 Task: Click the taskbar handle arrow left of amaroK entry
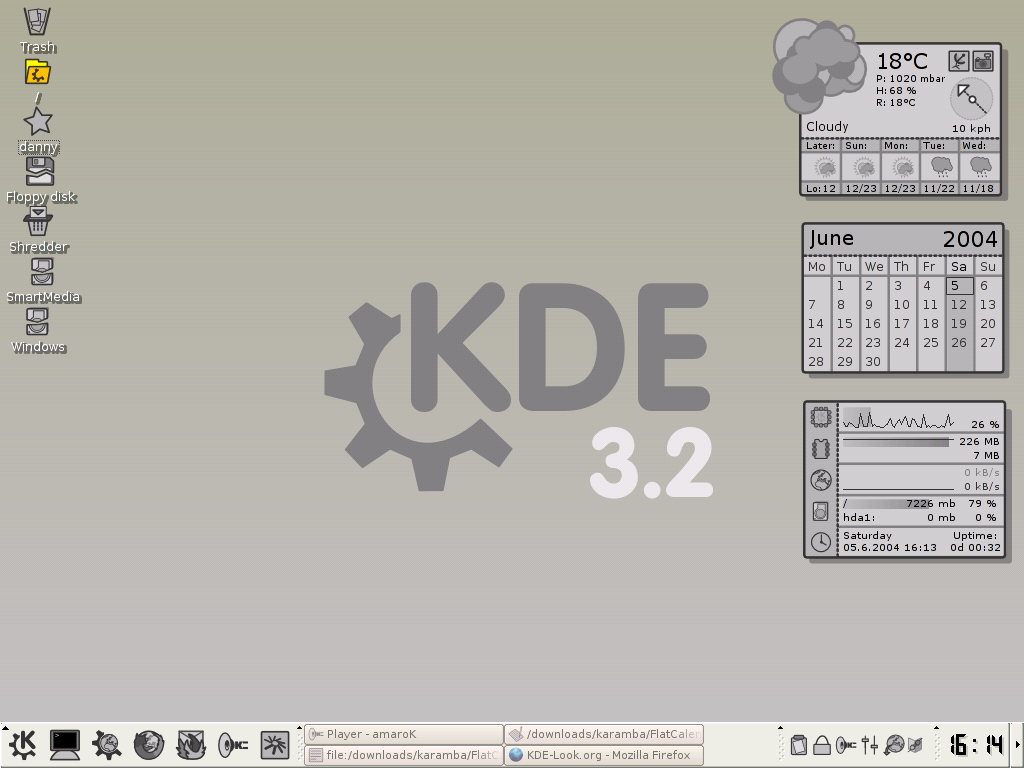point(300,728)
